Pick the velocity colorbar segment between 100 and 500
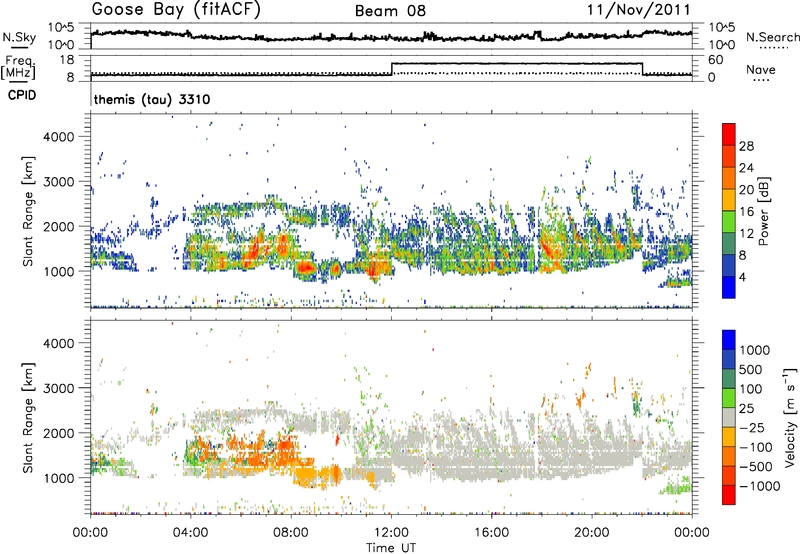Viewport: 800px width, 554px height. (729, 379)
